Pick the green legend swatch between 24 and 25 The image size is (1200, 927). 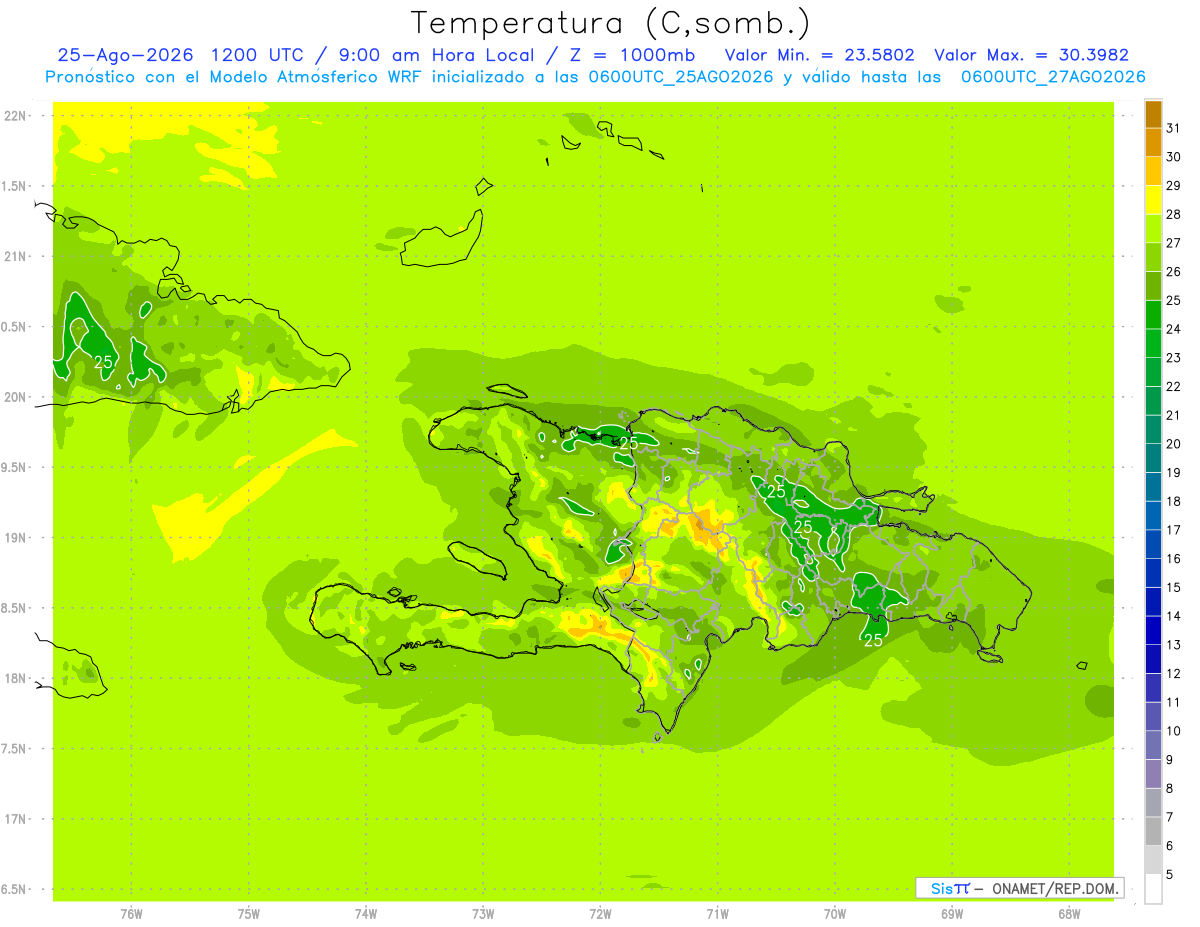(1153, 315)
